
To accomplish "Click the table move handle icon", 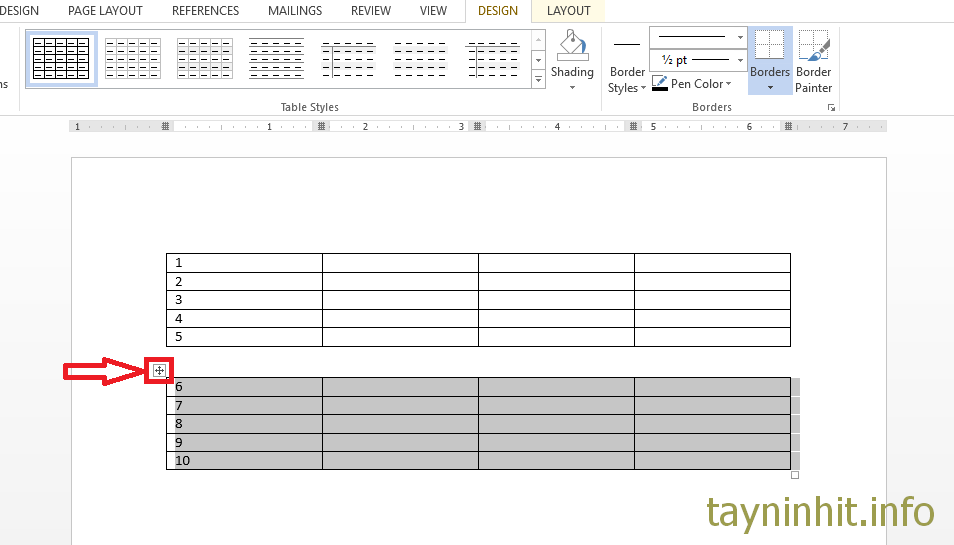I will click(159, 371).
